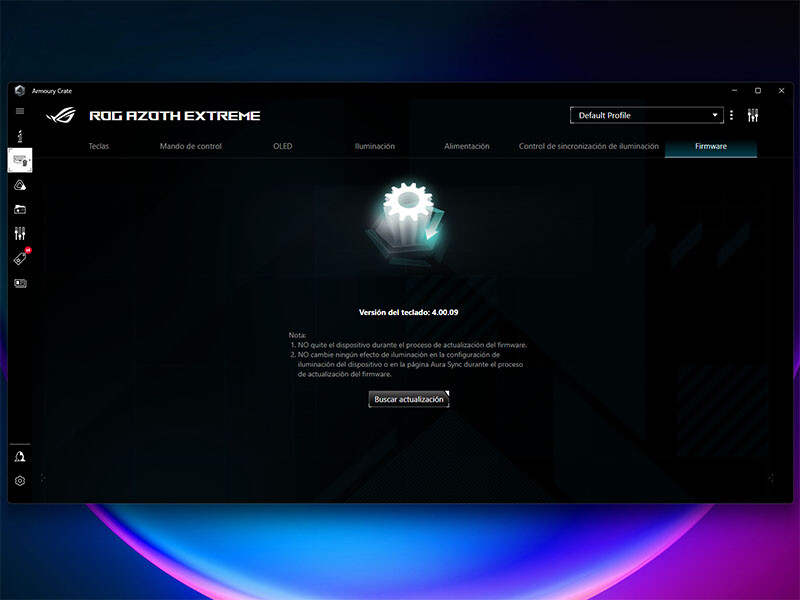Click the Versión del teclado 4.00.09 text
This screenshot has height=600, width=800.
coord(408,312)
